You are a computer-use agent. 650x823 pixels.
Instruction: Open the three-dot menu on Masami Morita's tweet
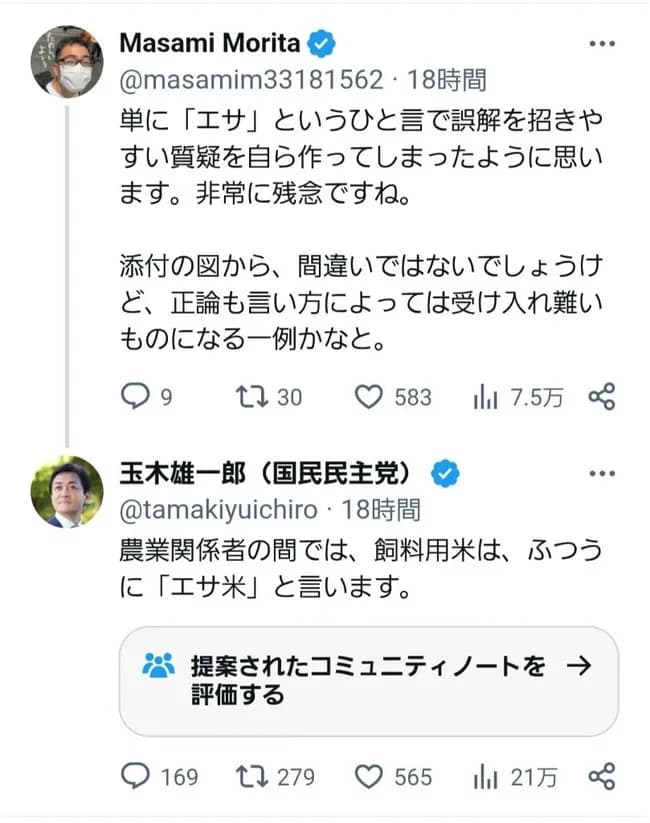(x=602, y=42)
